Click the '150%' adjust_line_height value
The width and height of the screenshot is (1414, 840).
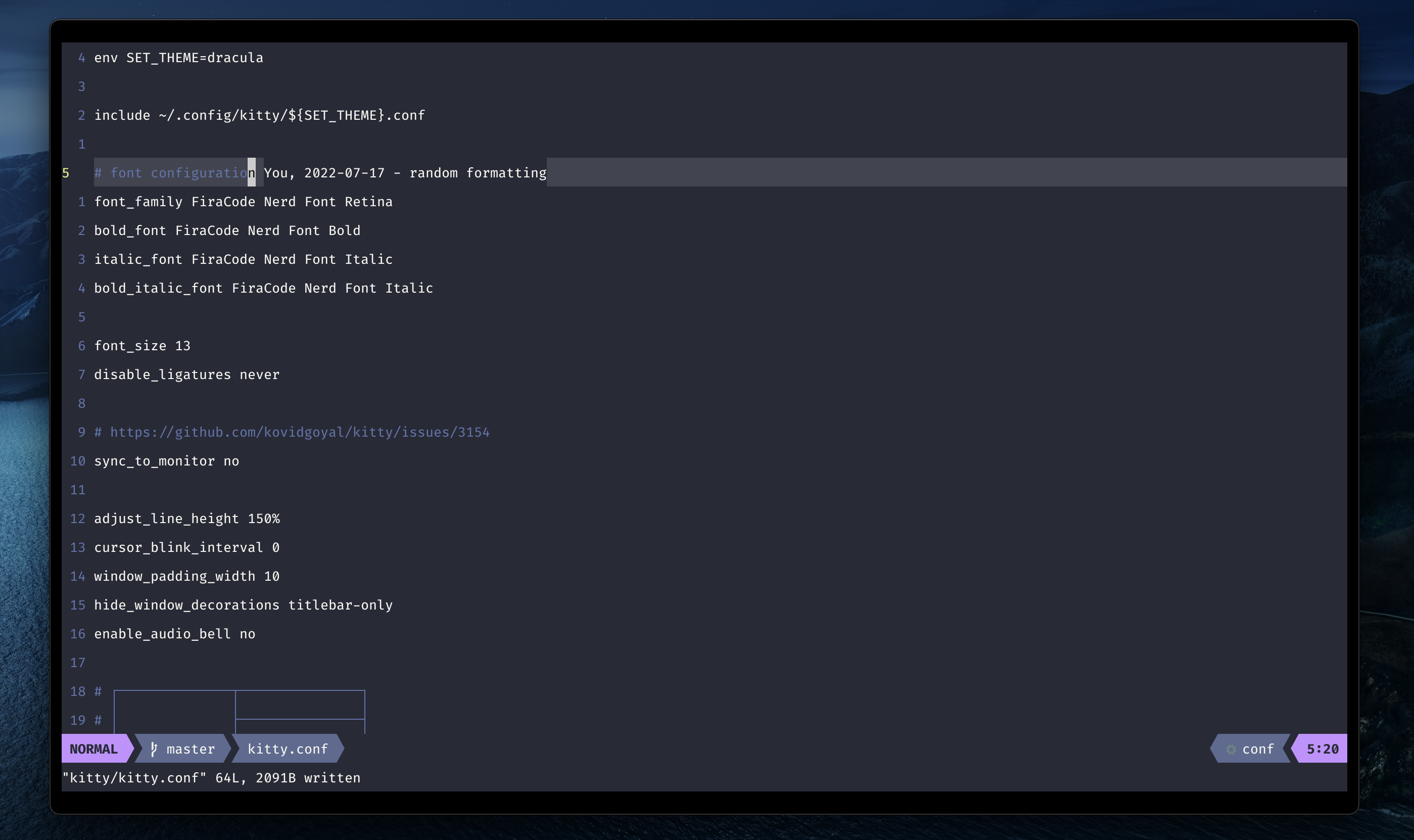(x=263, y=519)
